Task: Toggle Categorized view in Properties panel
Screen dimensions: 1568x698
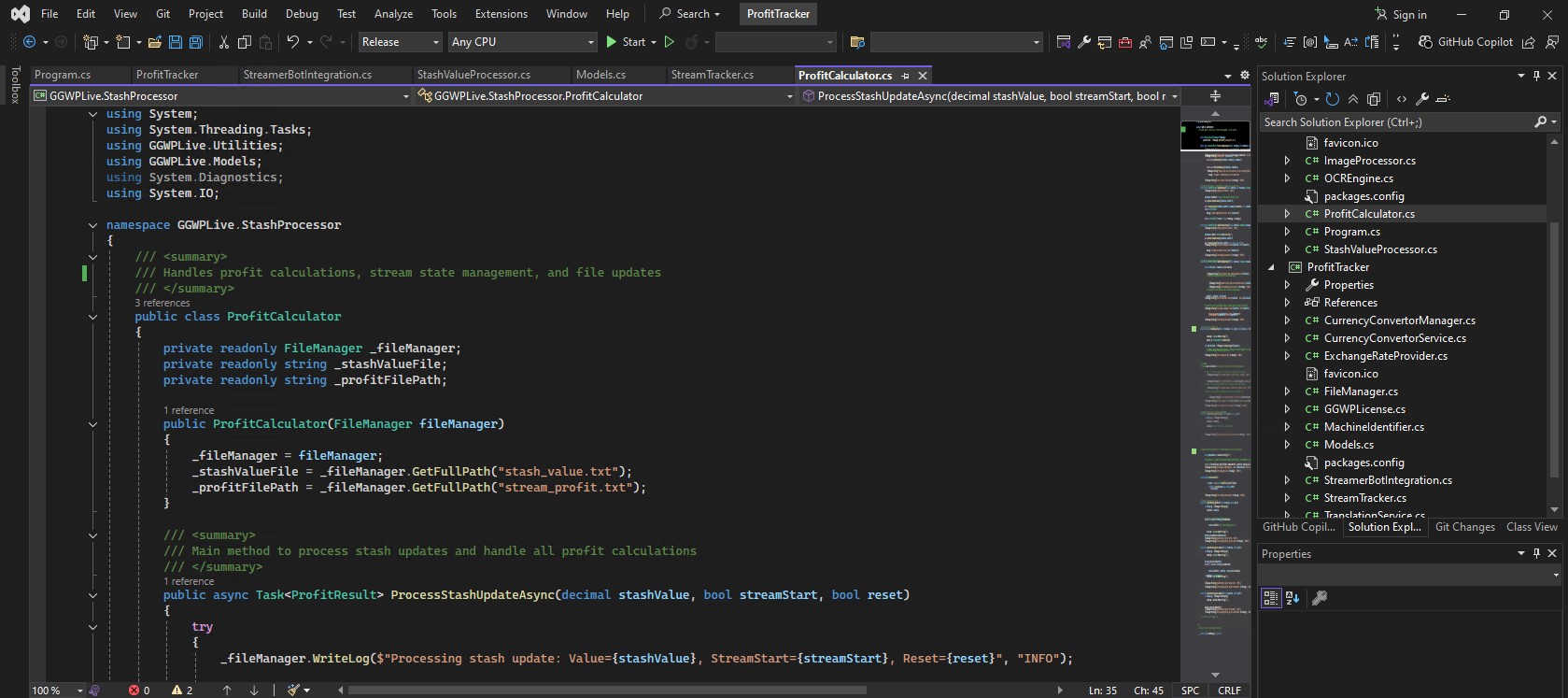Action: [x=1270, y=598]
